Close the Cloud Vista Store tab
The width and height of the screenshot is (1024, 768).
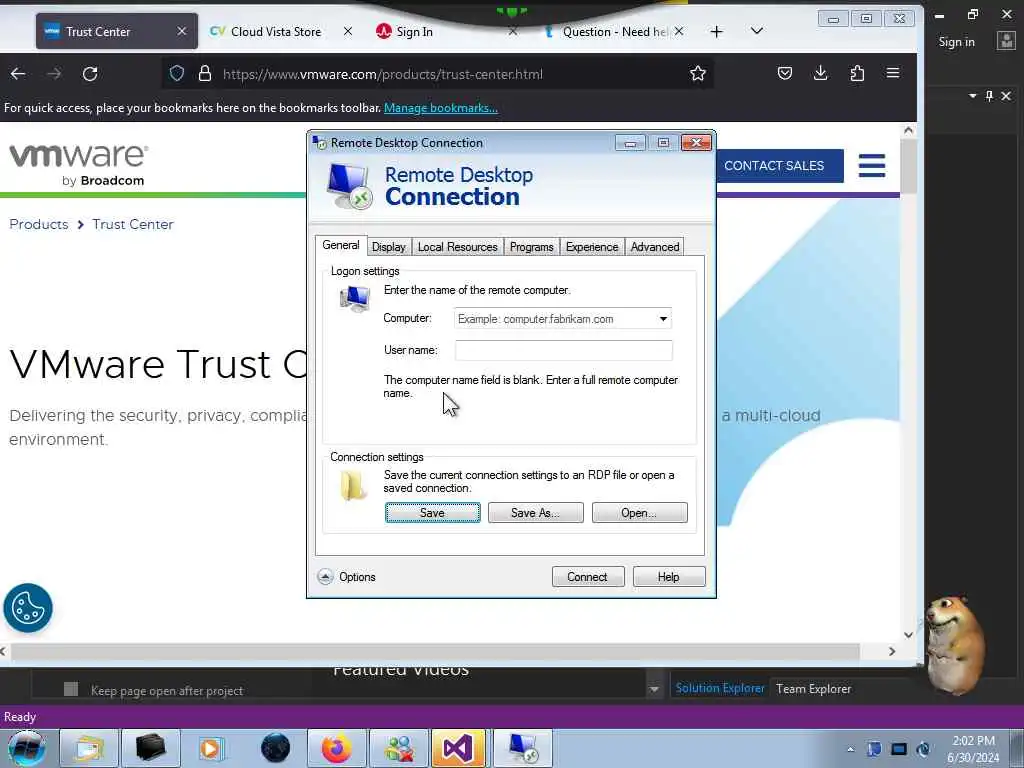347,31
